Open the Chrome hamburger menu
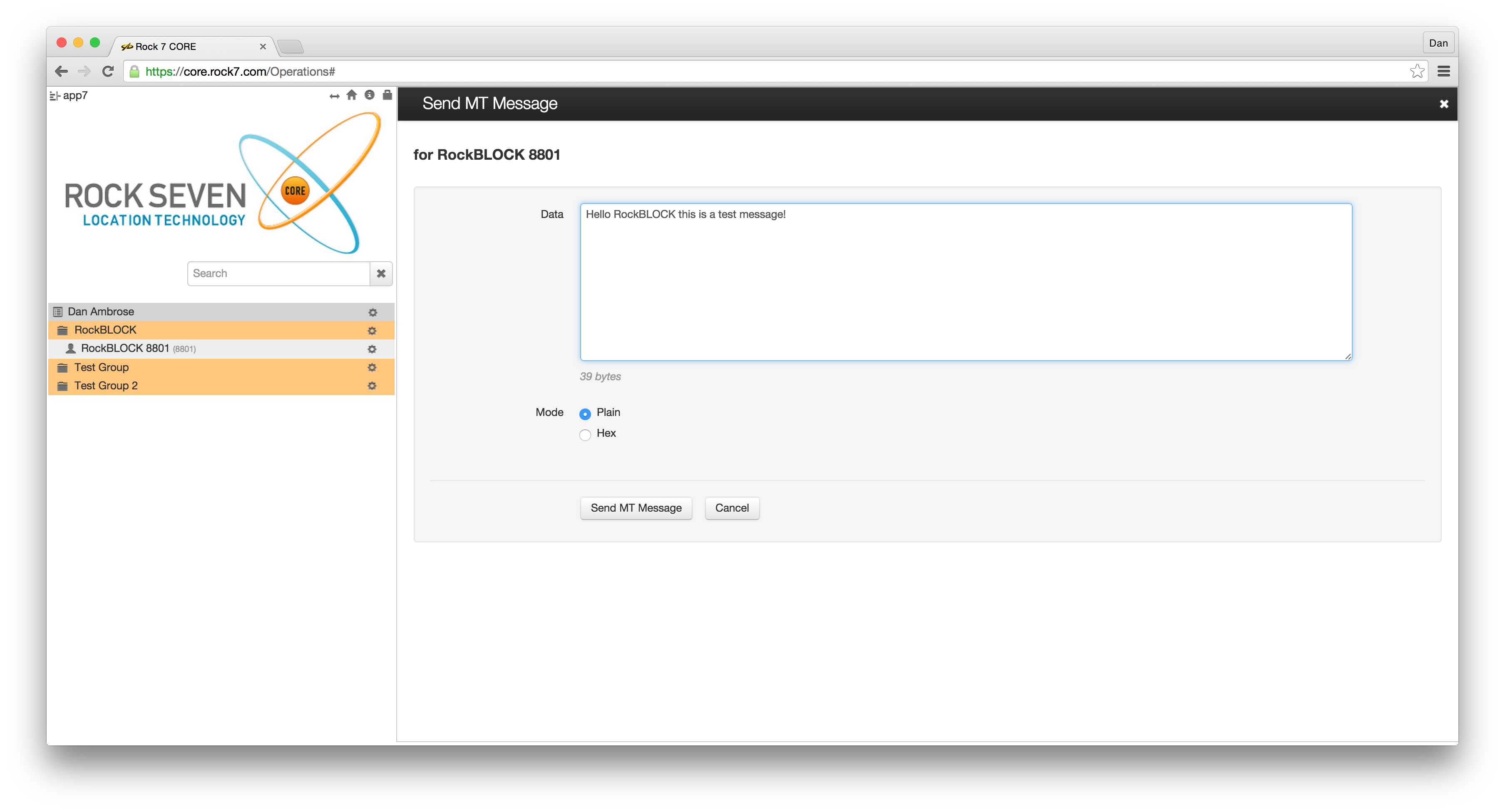This screenshot has height=812, width=1505. point(1444,71)
